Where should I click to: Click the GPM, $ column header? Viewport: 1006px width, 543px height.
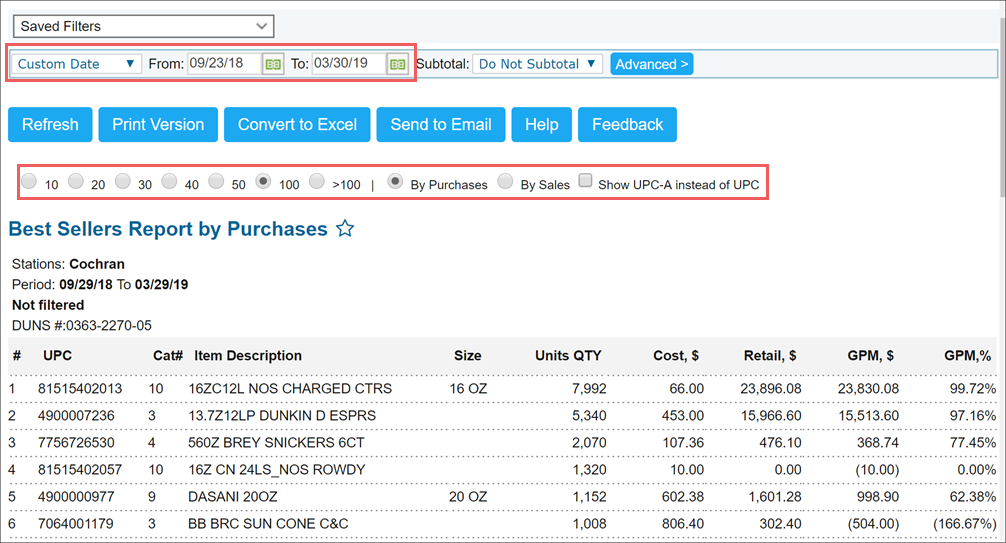(x=871, y=356)
